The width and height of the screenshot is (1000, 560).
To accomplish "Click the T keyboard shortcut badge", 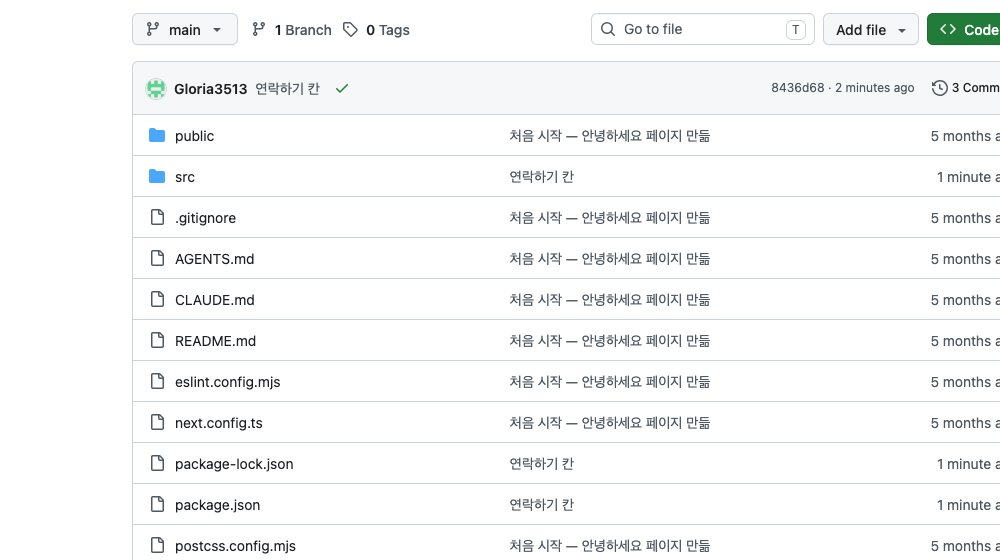I will tap(795, 29).
